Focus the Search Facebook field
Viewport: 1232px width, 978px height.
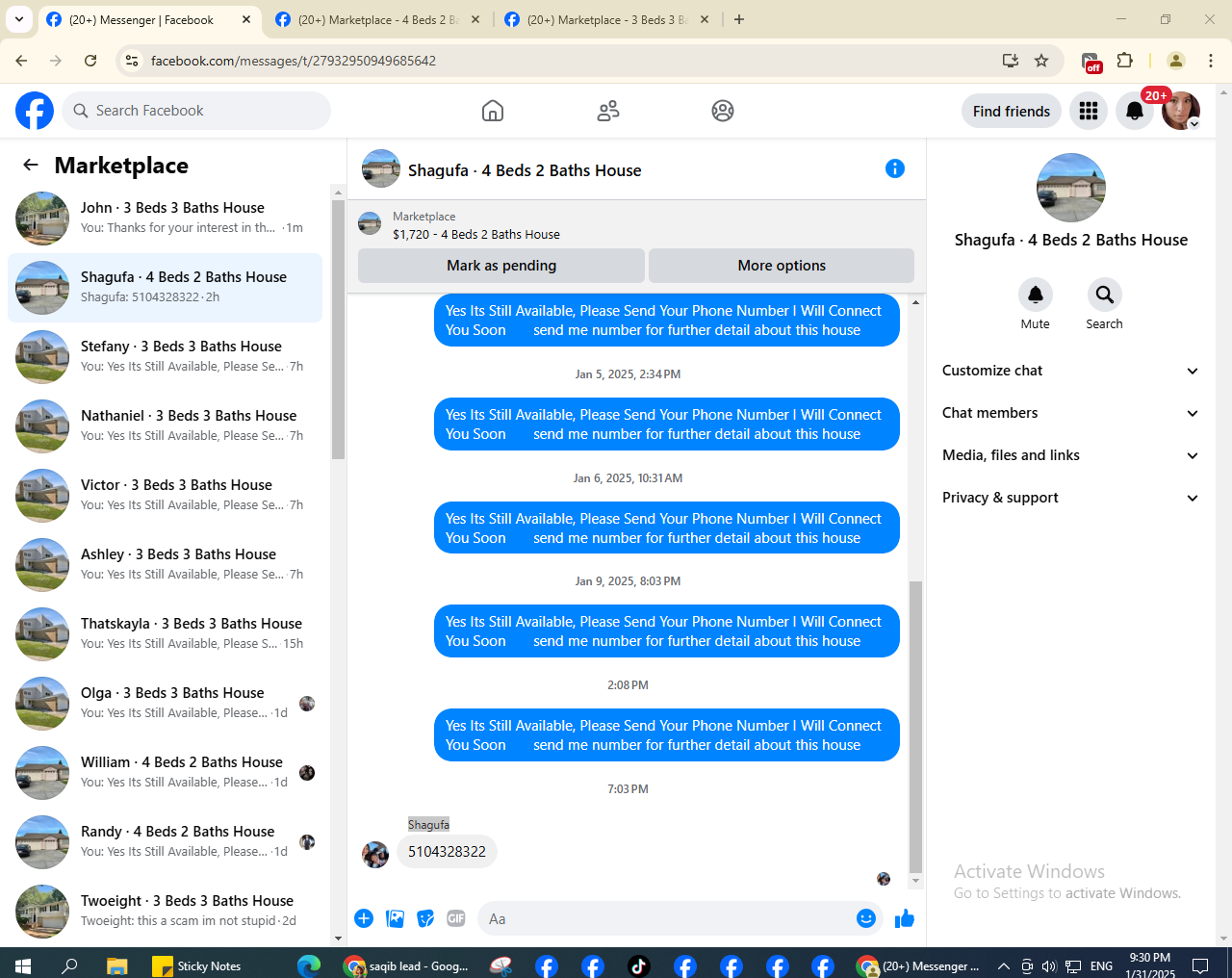point(196,111)
